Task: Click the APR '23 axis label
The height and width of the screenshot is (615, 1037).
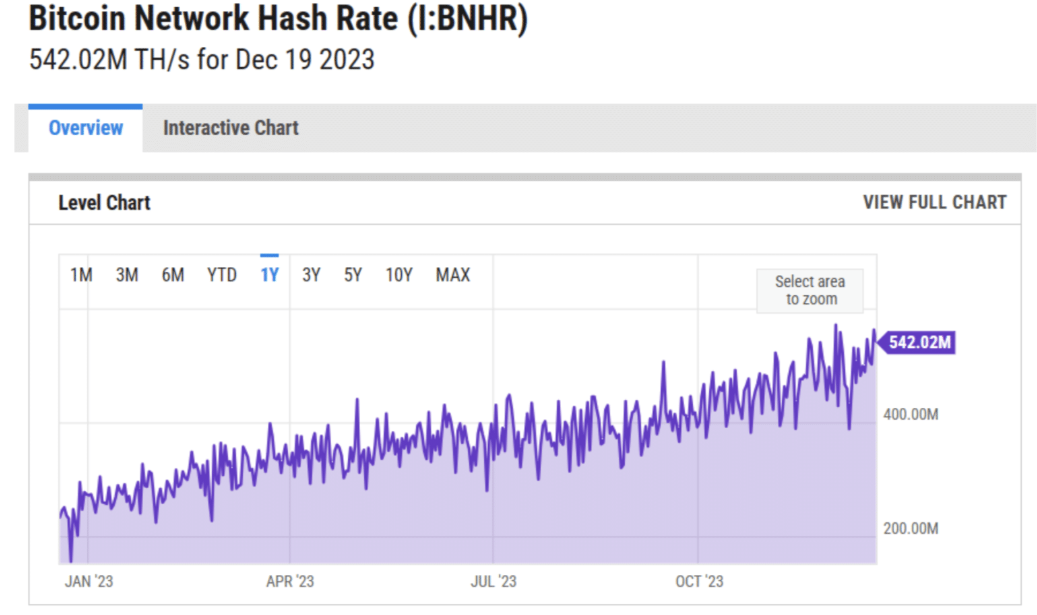Action: point(290,581)
